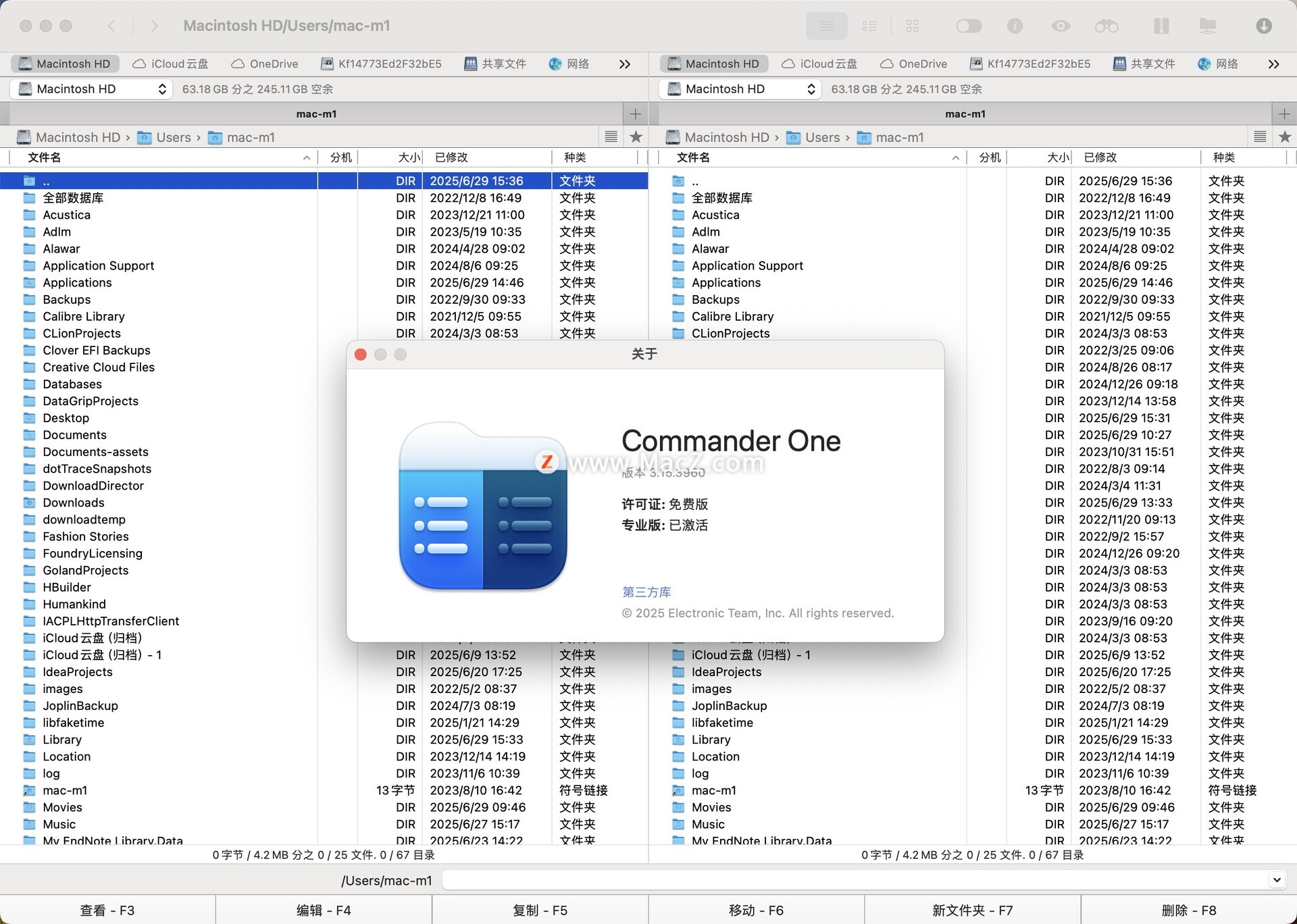
Task: Sort left panel by 已修改 column
Action: (488, 157)
